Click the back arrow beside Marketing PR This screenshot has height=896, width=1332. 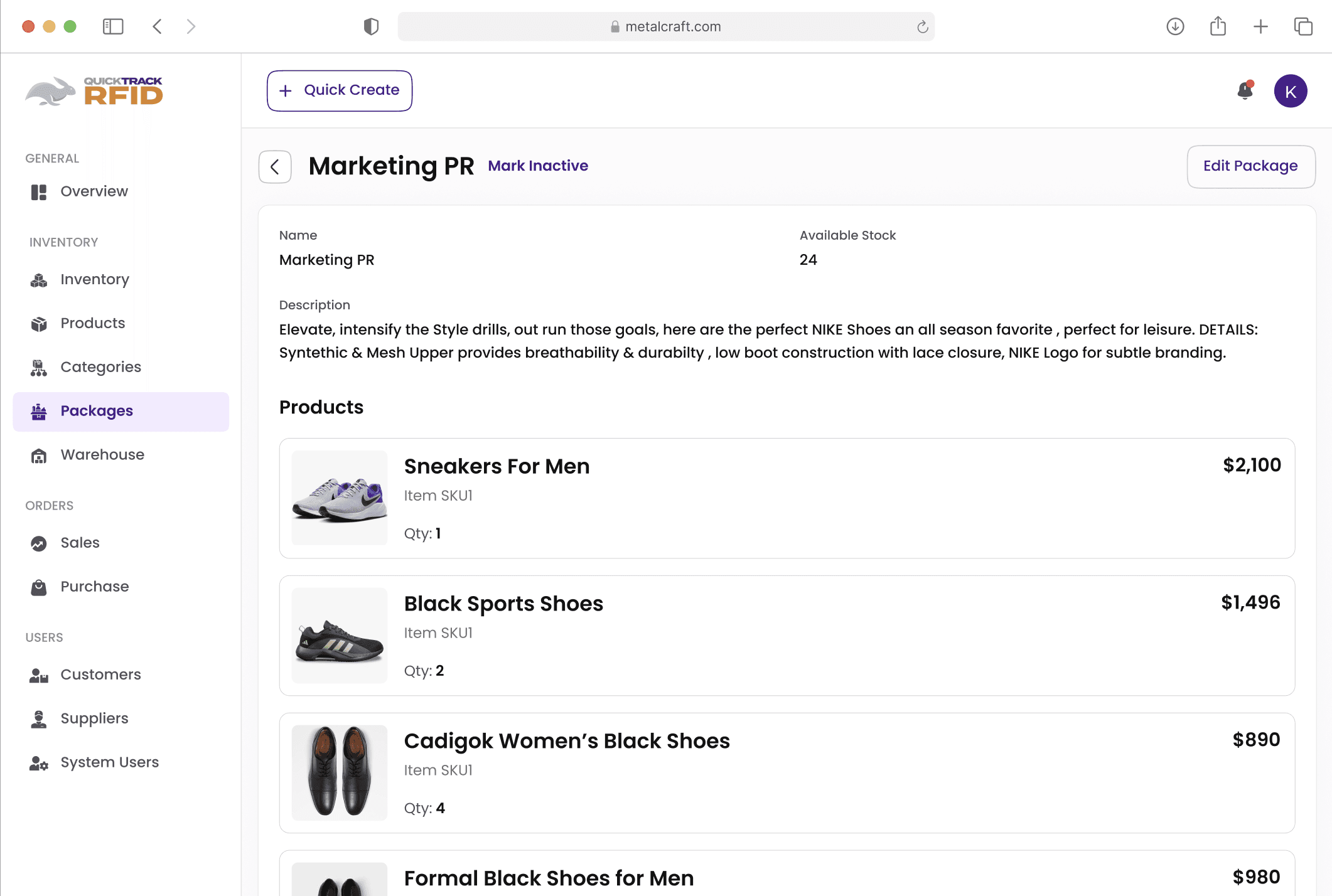(275, 167)
